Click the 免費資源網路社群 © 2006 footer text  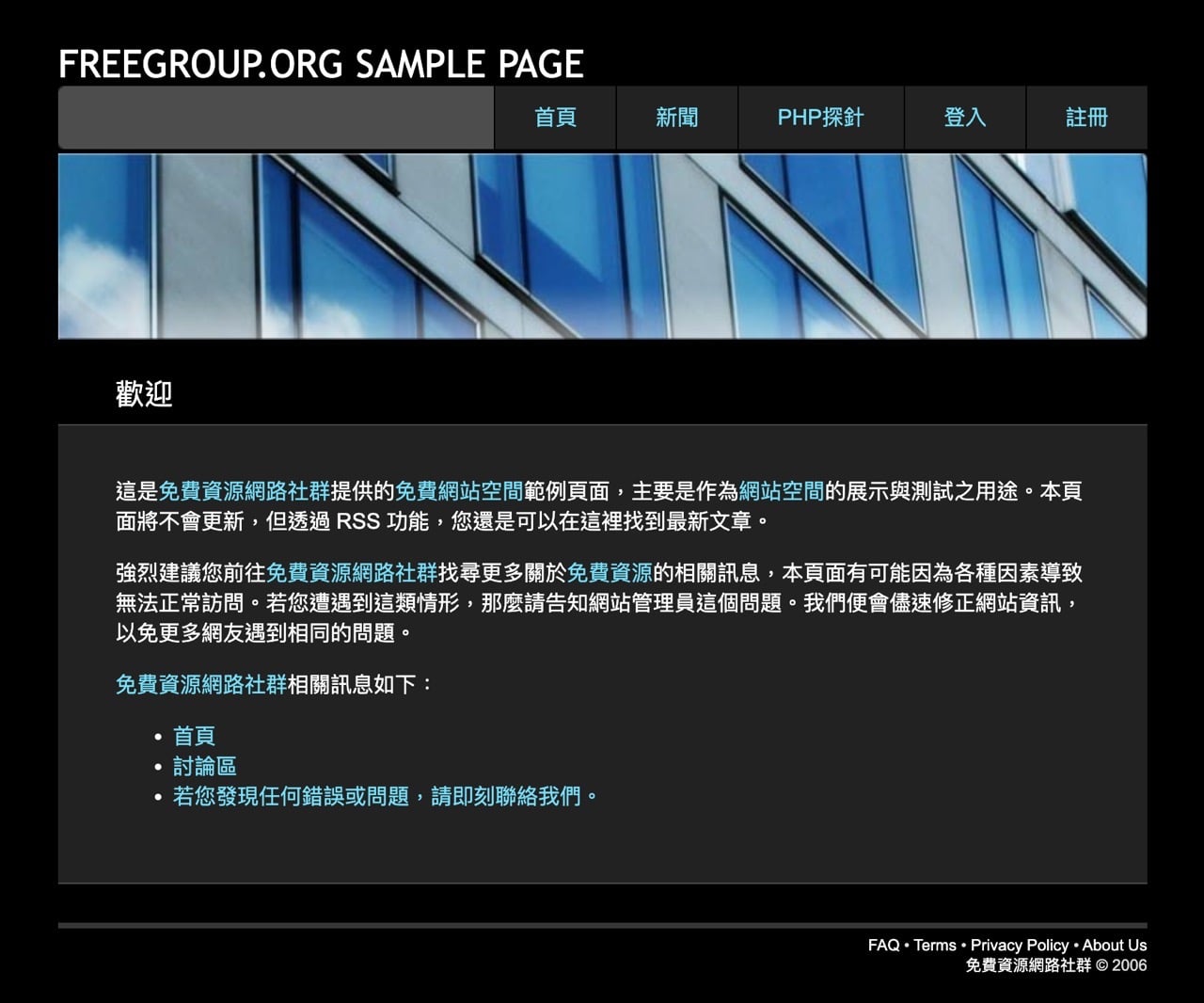1056,965
